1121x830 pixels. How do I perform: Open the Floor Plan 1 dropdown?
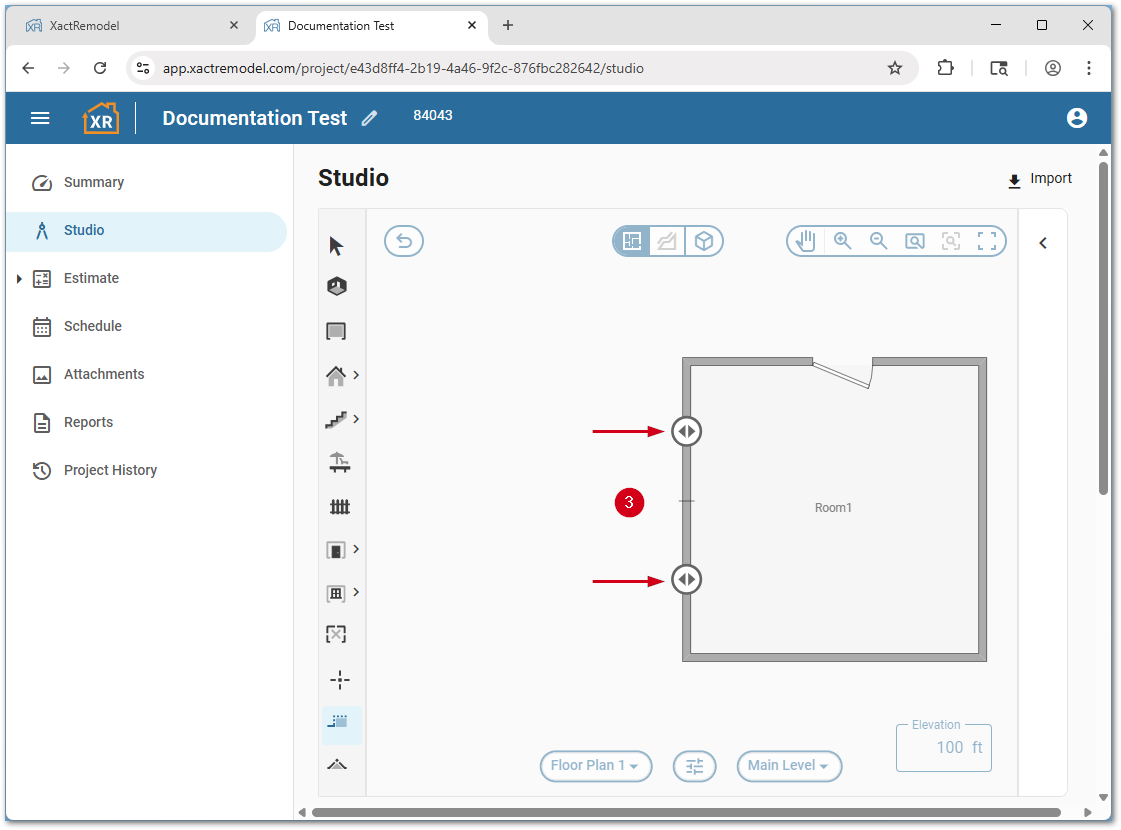click(x=596, y=766)
